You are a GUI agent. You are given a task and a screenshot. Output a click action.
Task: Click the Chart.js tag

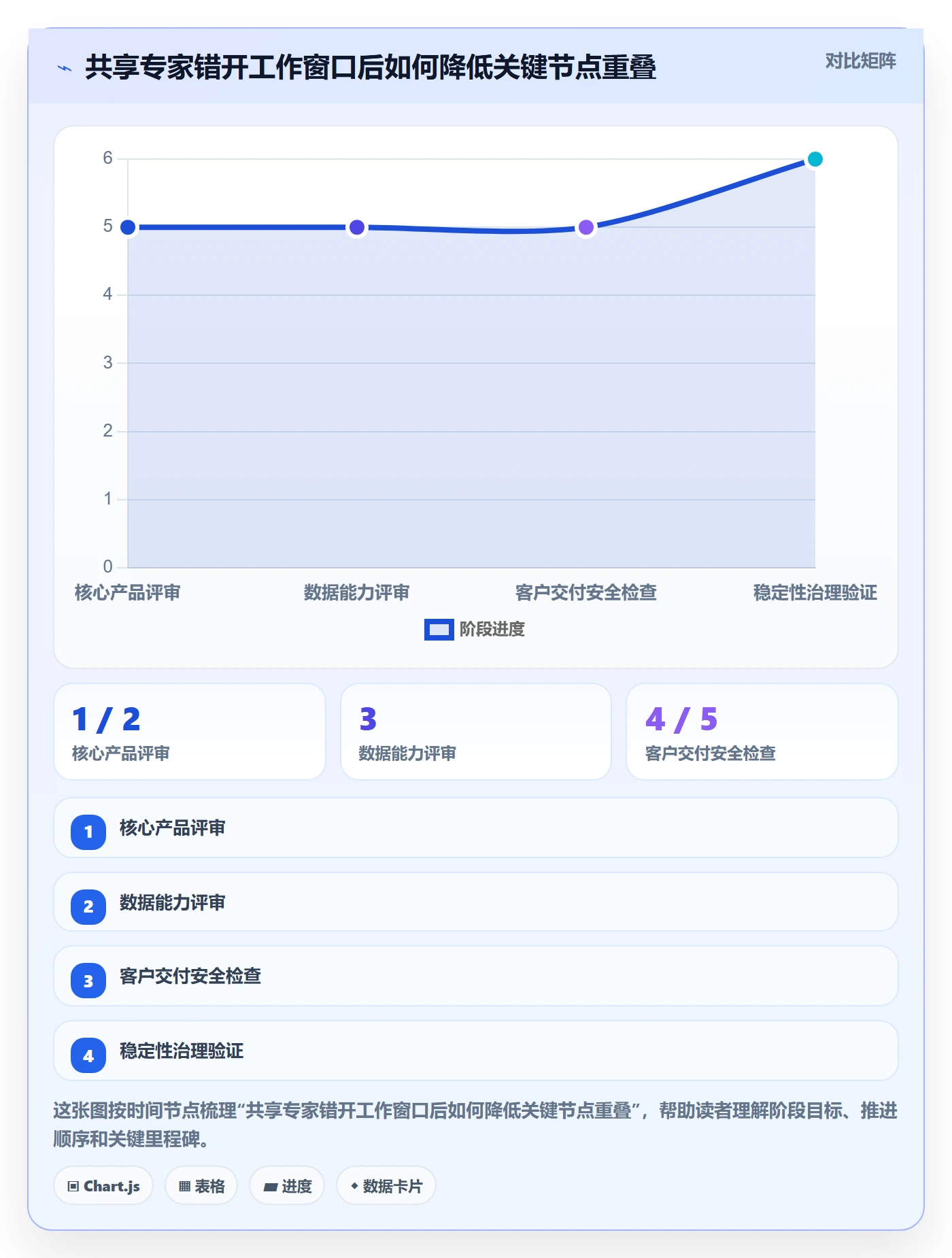click(x=103, y=1186)
